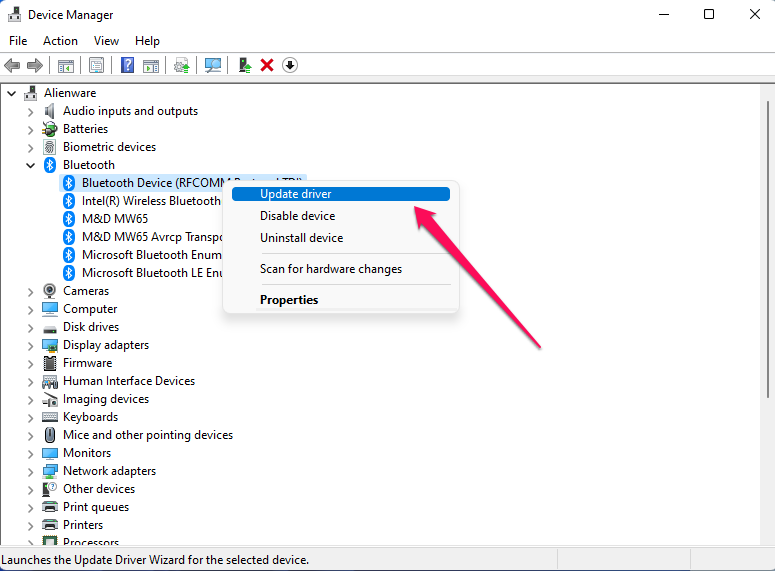
Task: Click the Device Manager title bar app icon
Action: point(14,14)
